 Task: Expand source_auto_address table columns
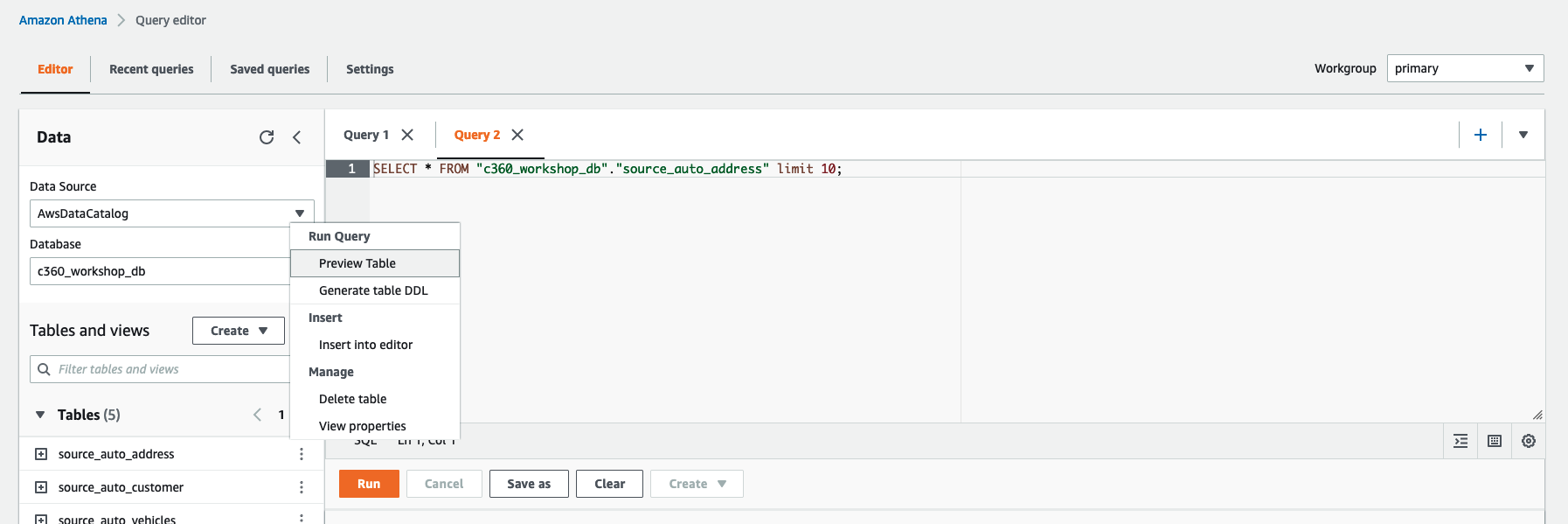(41, 454)
